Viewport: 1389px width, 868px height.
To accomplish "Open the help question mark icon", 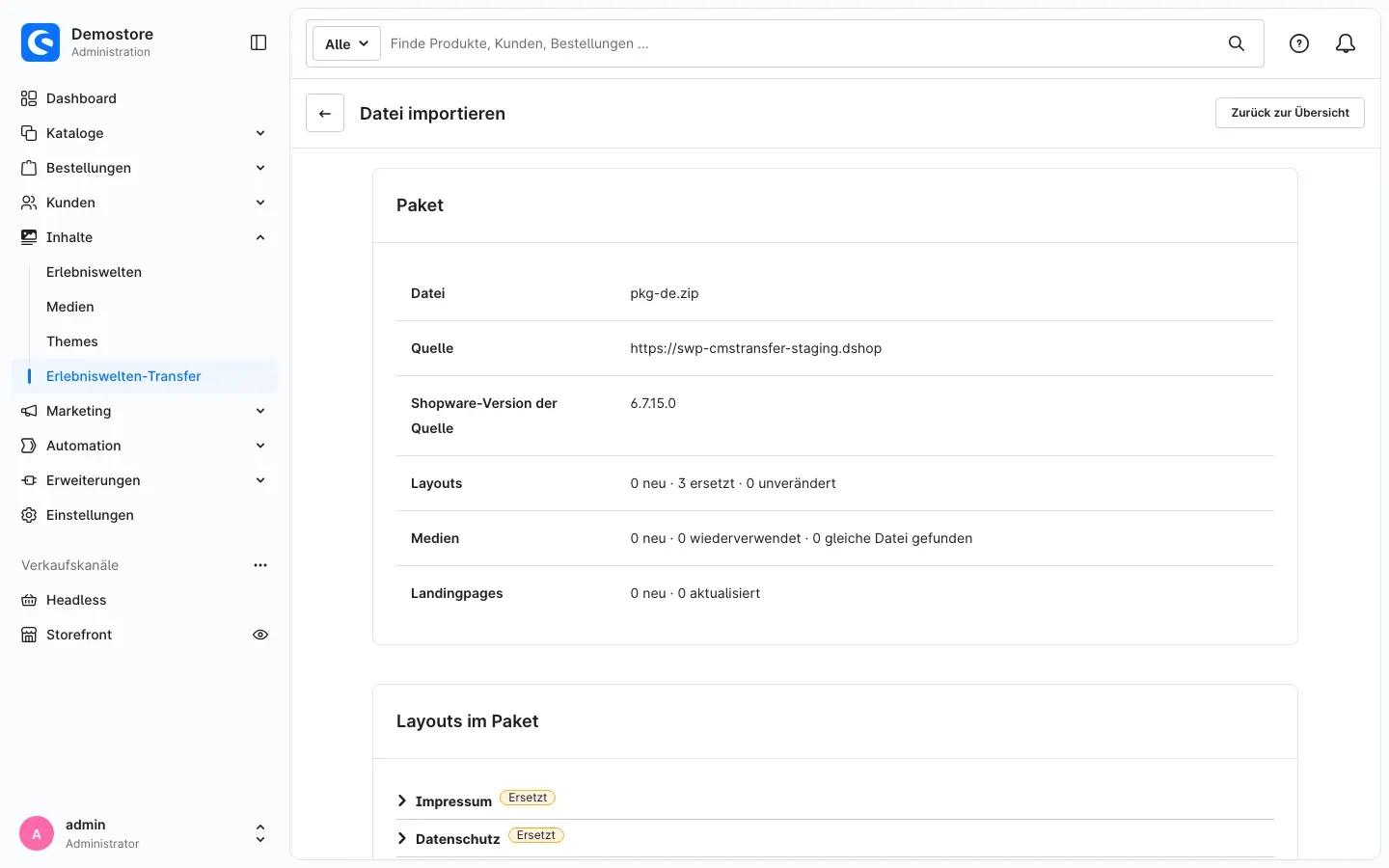I will pyautogui.click(x=1299, y=43).
